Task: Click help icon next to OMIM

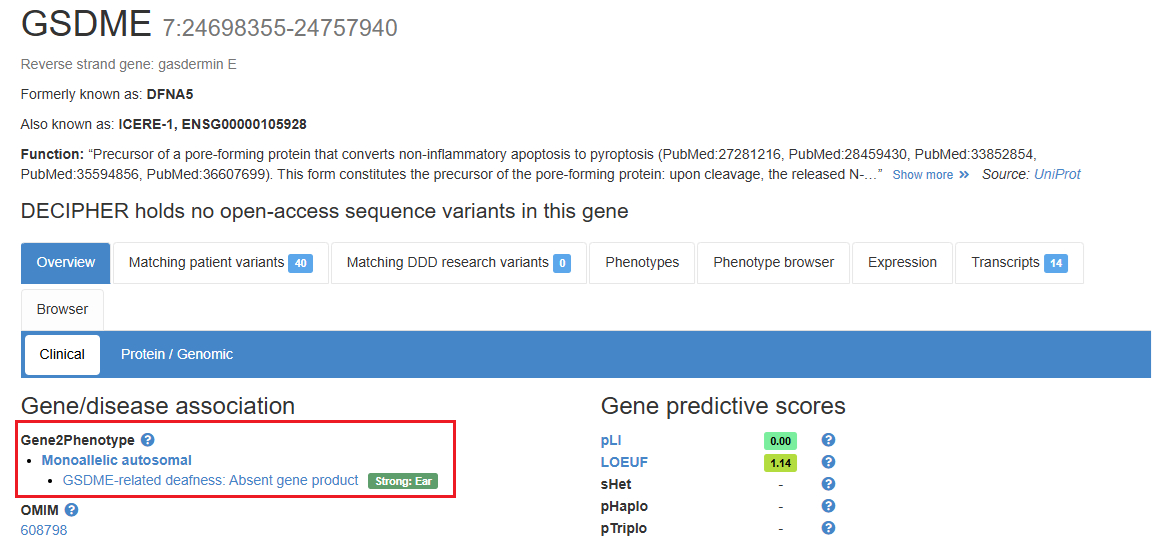Action: coord(72,510)
